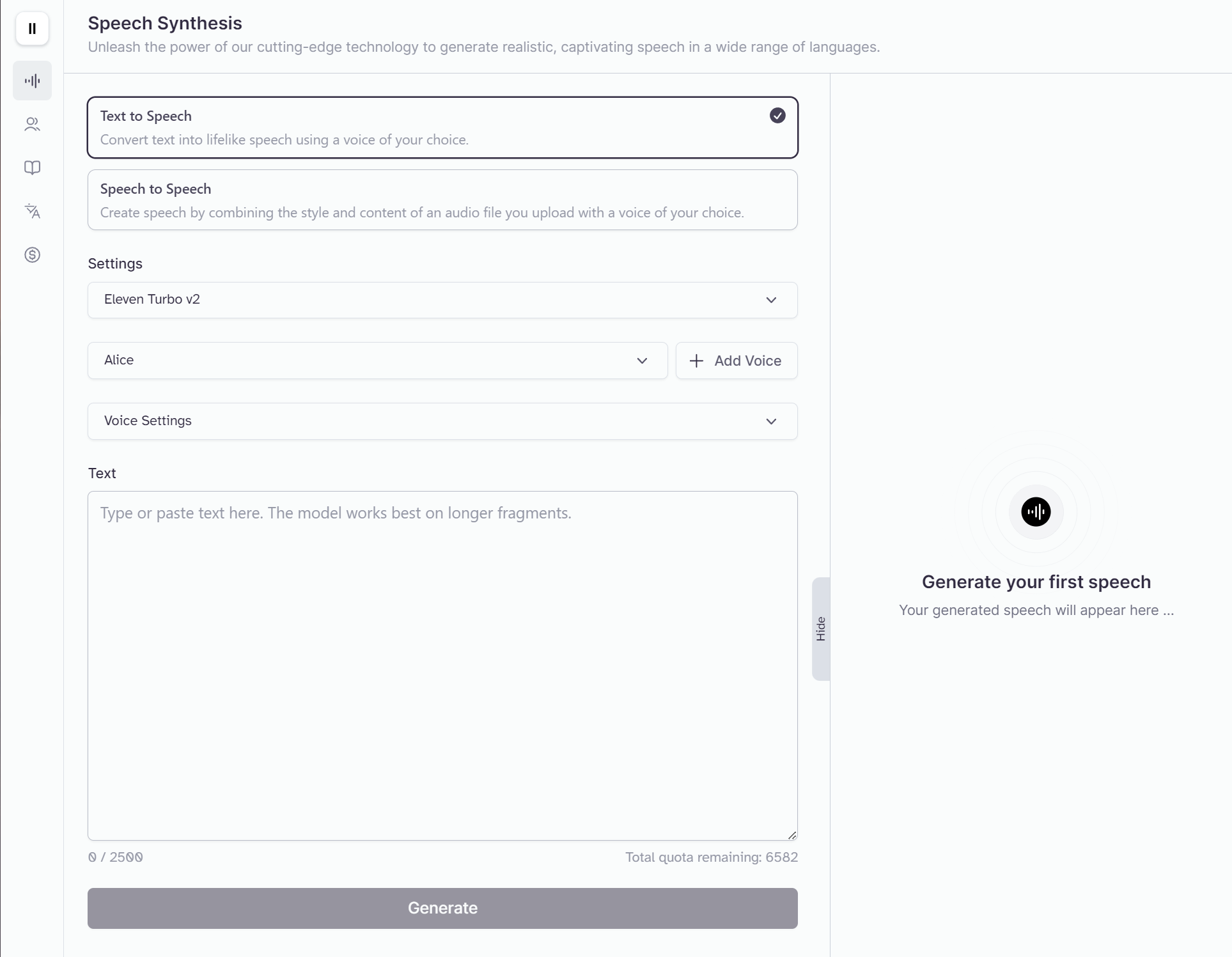Open the Alice voice dropdown

tap(377, 361)
